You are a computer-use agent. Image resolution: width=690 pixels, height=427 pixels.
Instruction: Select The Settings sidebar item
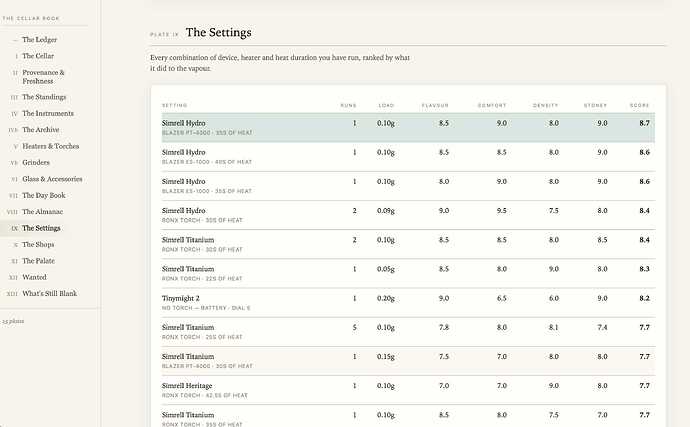pos(41,228)
